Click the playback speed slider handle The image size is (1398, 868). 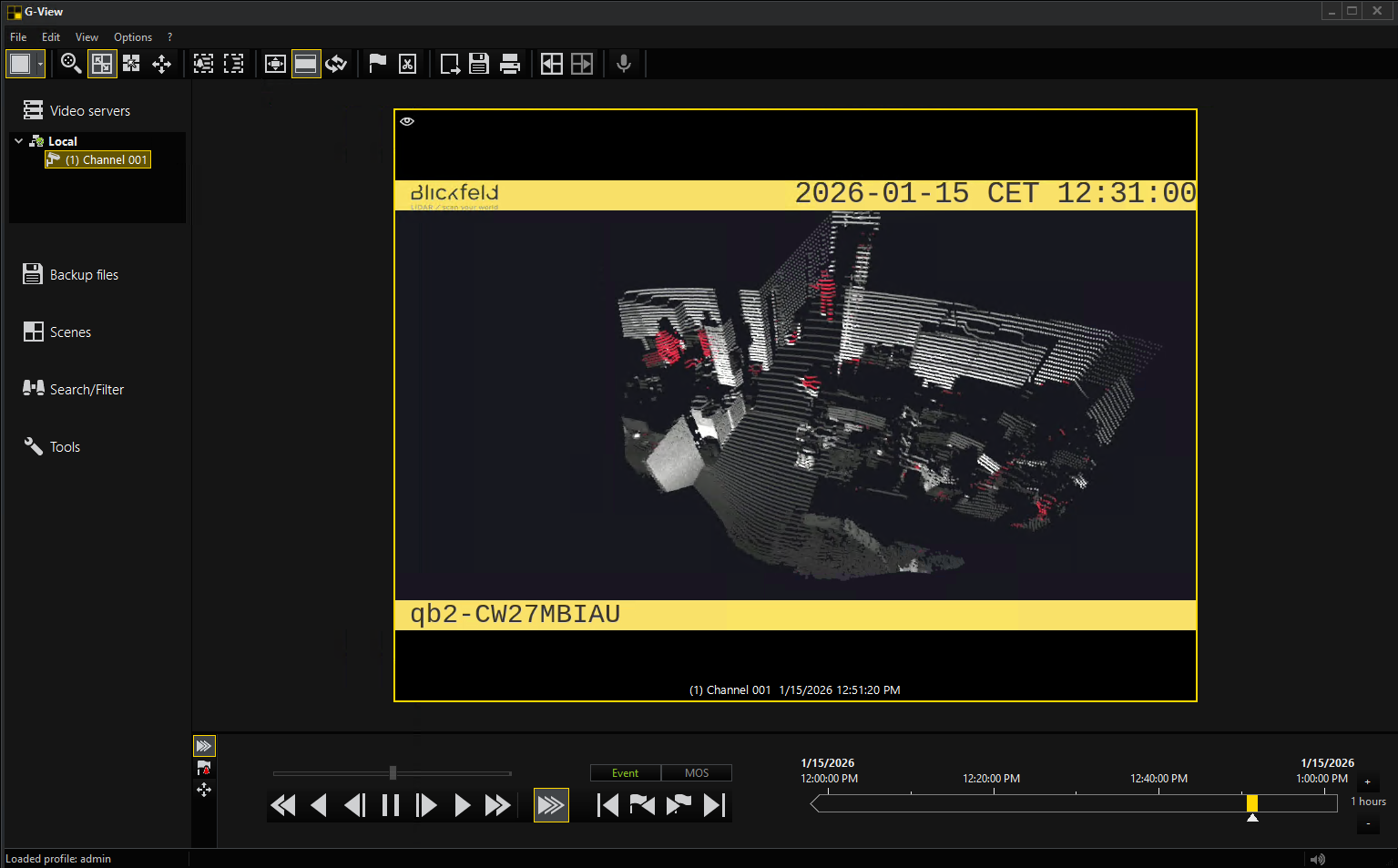pyautogui.click(x=393, y=773)
